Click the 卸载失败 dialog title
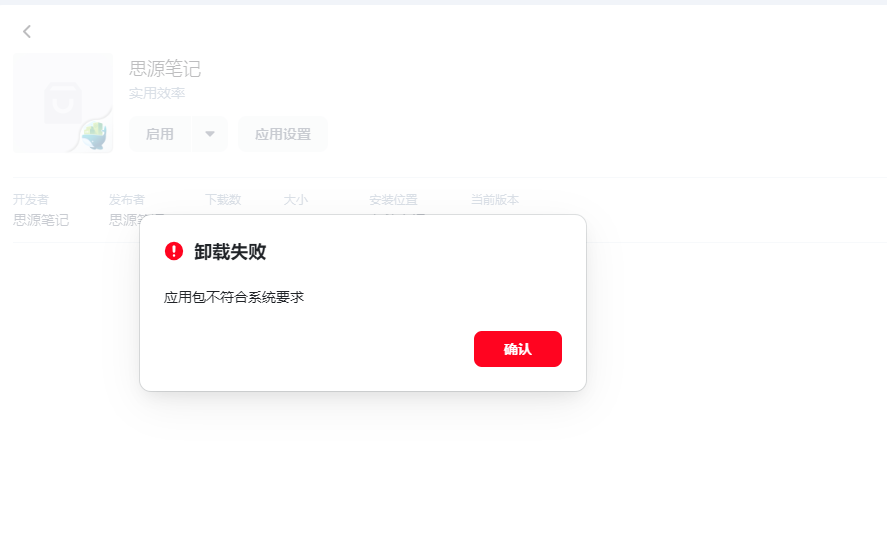This screenshot has width=887, height=540. click(230, 252)
